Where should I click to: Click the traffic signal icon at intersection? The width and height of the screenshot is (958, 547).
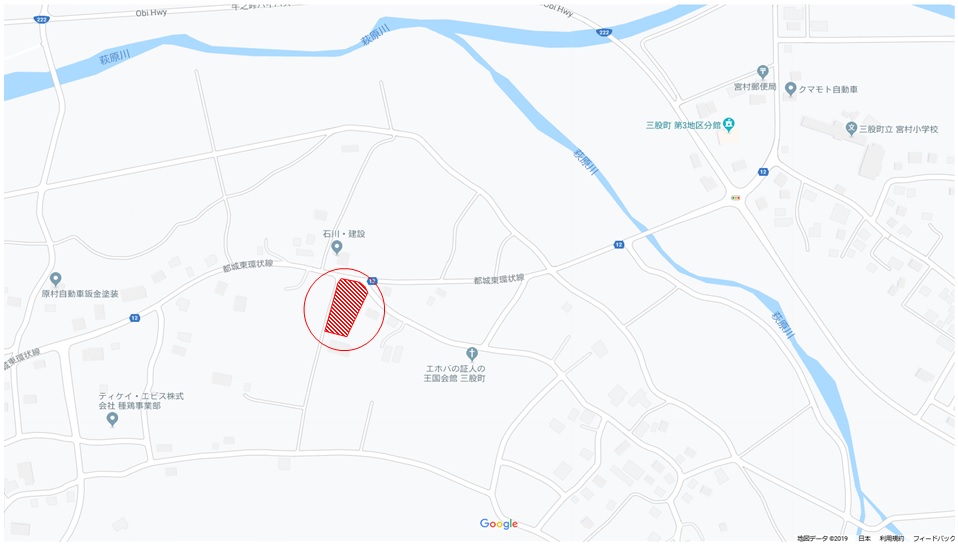tap(736, 197)
